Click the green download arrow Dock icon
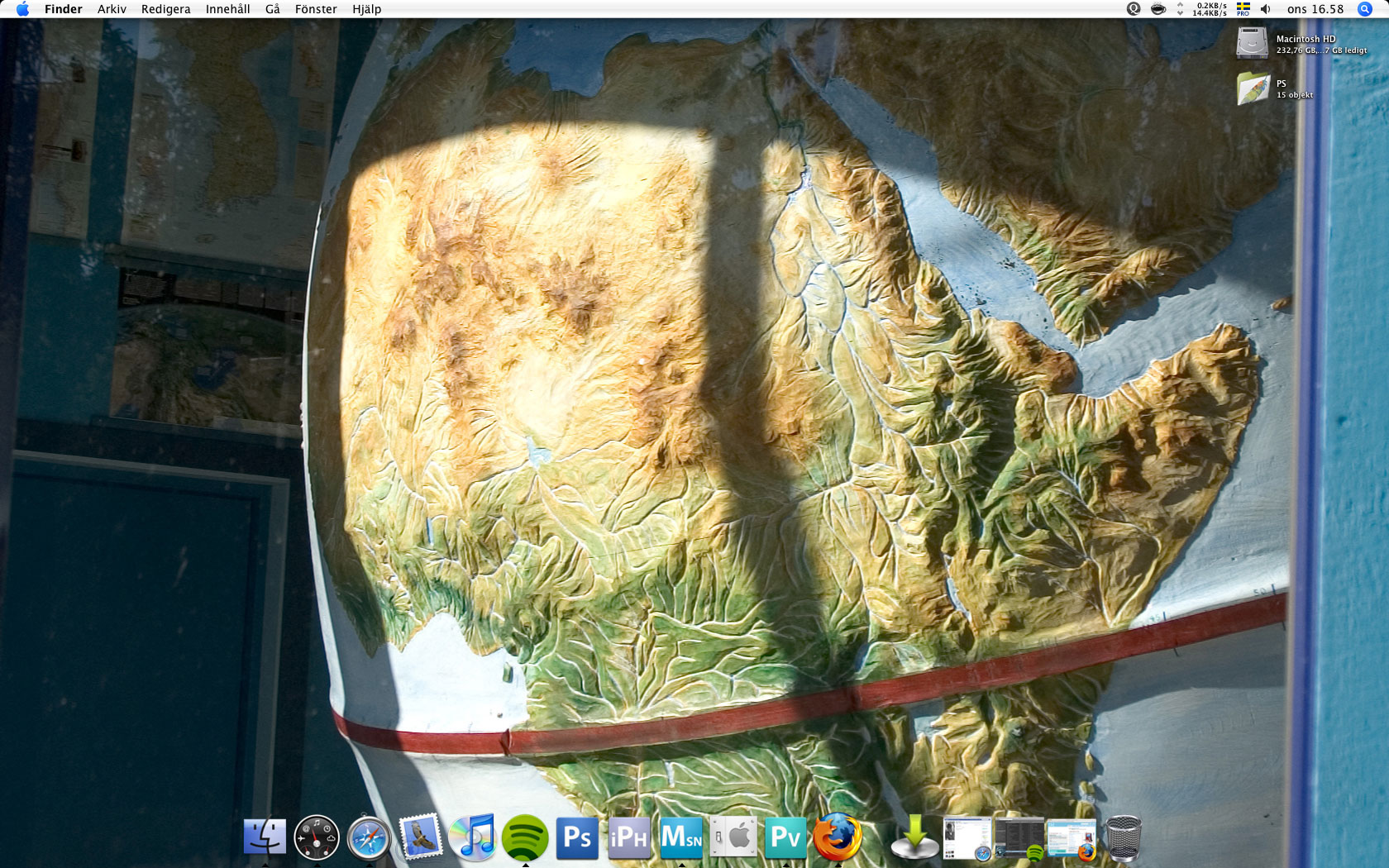1389x868 pixels. click(x=914, y=837)
